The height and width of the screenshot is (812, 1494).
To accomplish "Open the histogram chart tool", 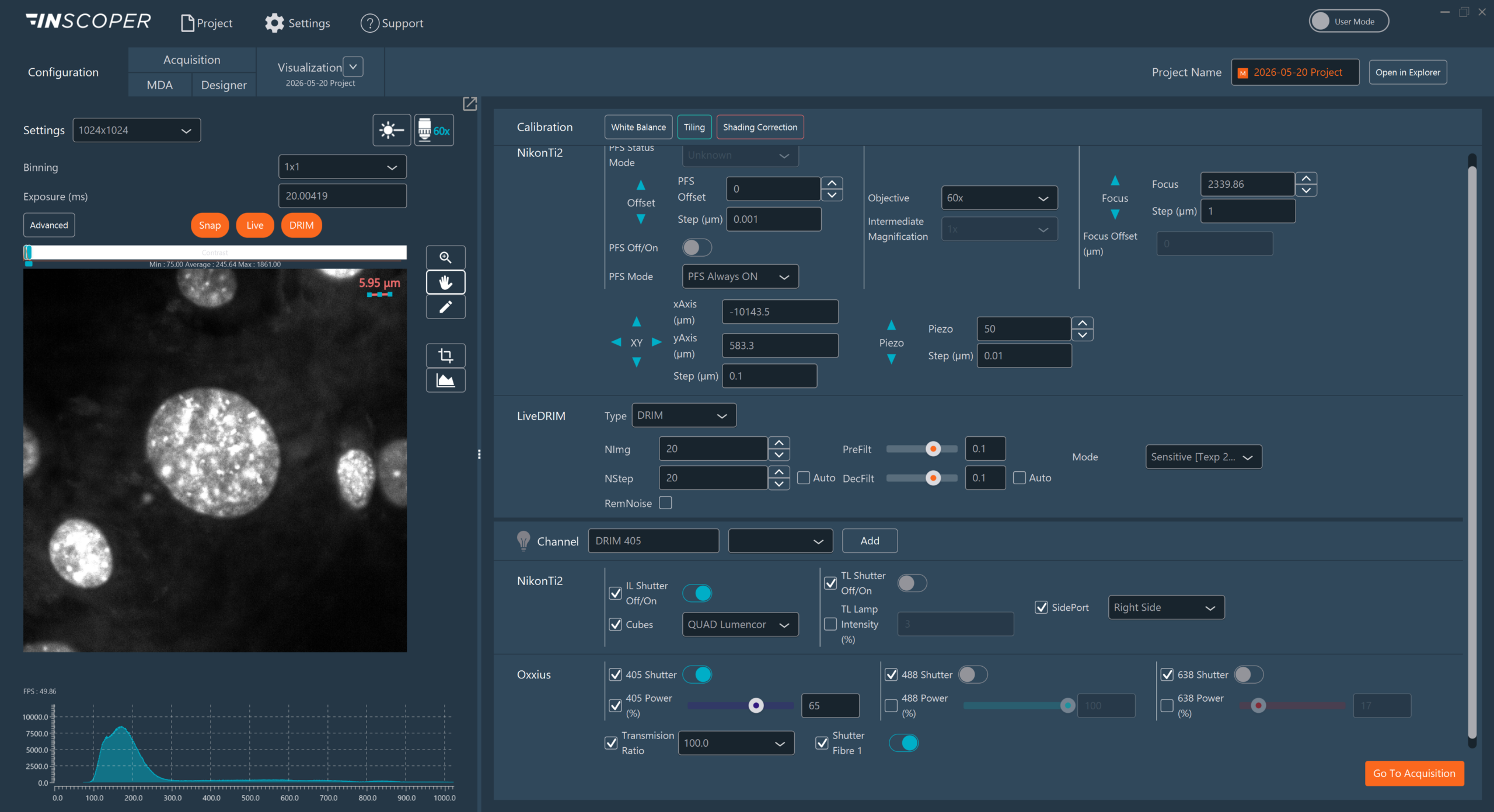I will [x=445, y=380].
